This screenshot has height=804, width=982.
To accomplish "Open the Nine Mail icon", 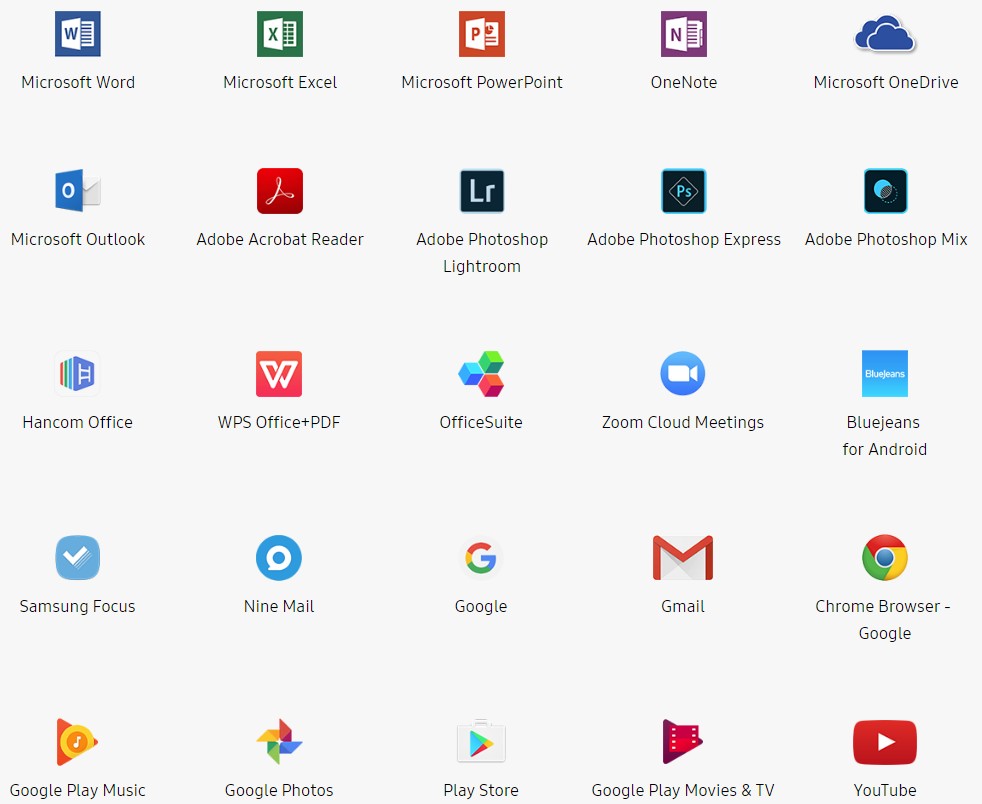I will [x=279, y=557].
